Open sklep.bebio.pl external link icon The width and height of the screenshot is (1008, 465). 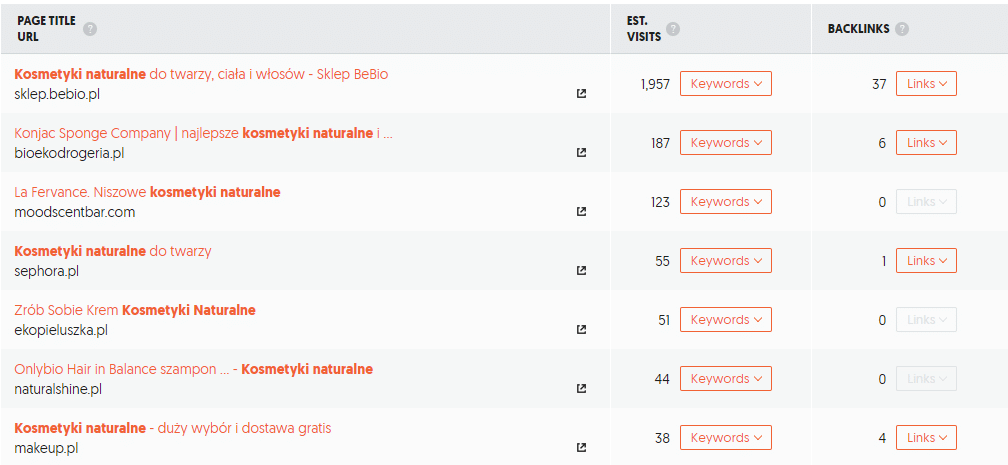[581, 94]
